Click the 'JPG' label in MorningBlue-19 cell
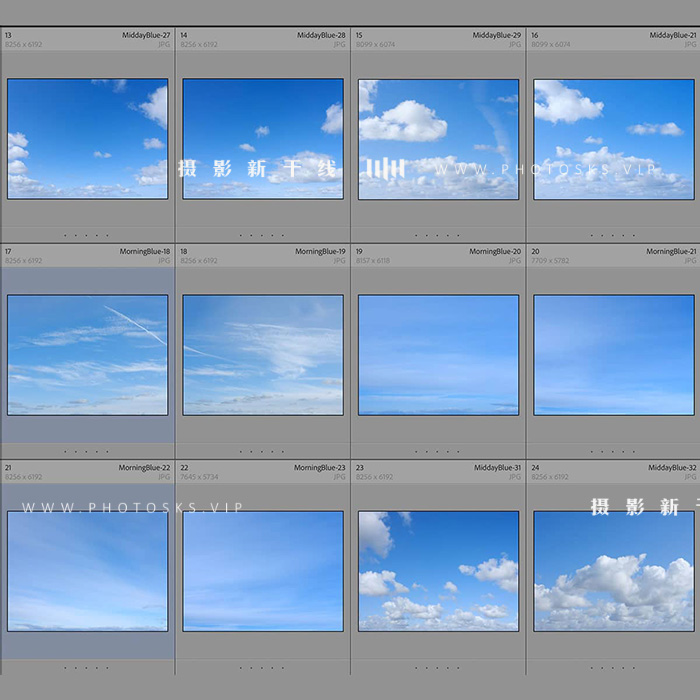Viewport: 700px width, 700px height. click(340, 261)
